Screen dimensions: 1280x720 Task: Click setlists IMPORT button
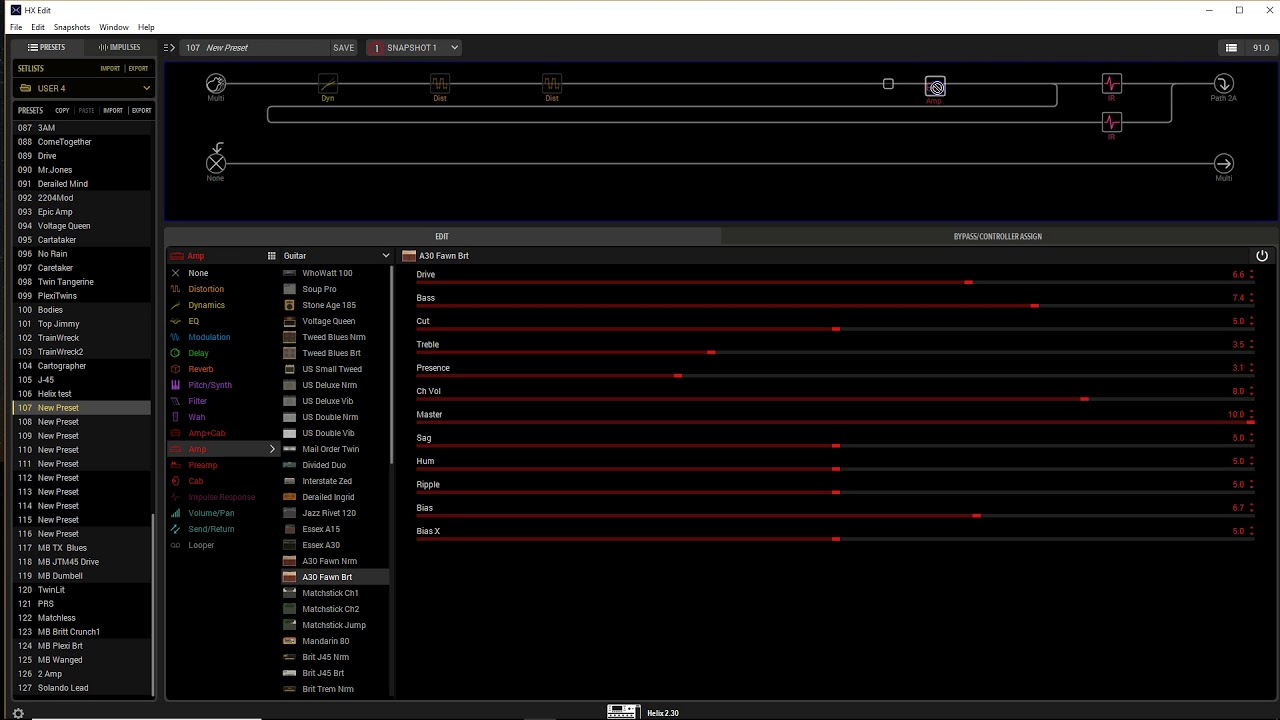coord(110,69)
